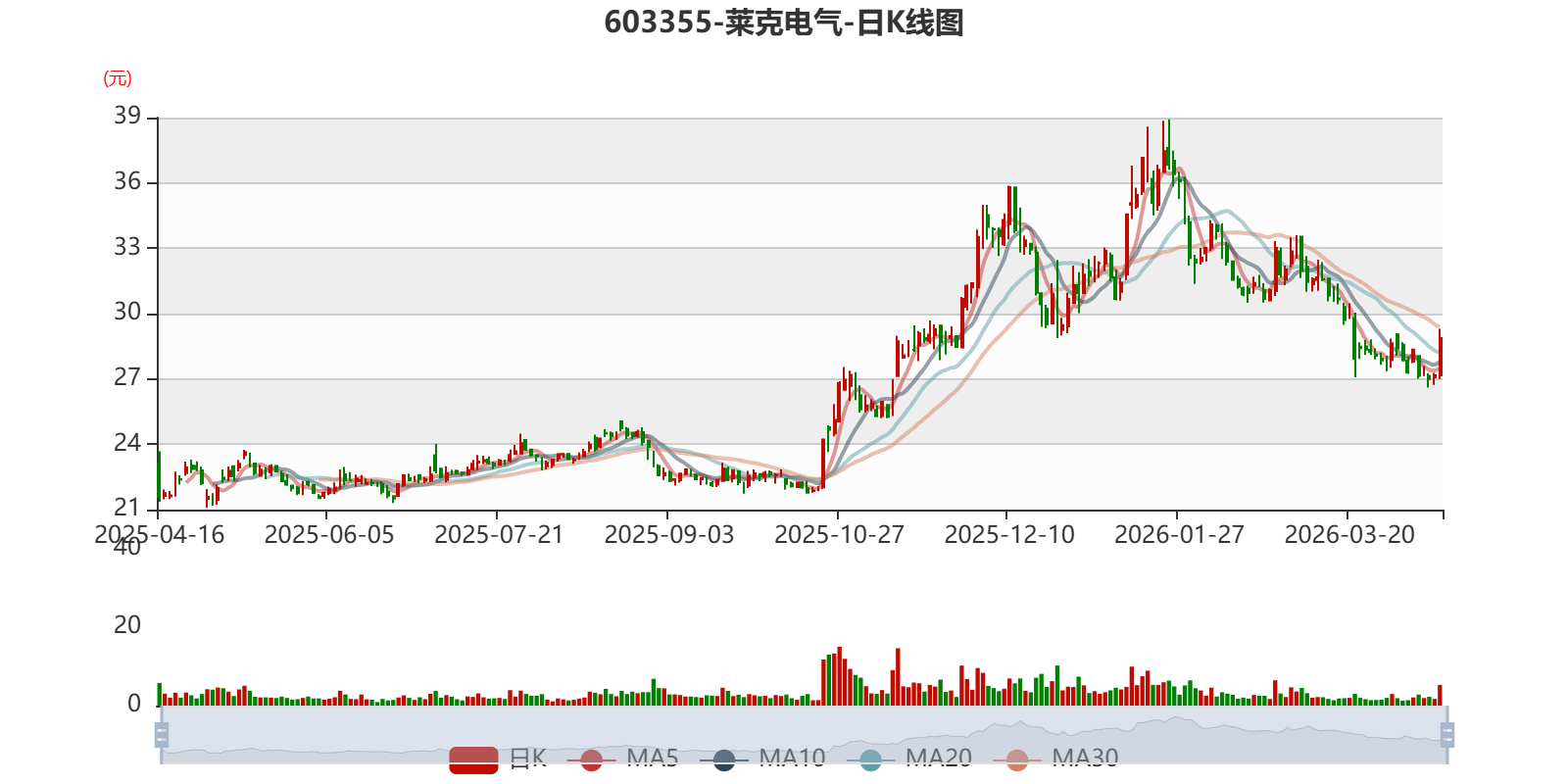Click the 2025-10-27 date axis label
This screenshot has height=784, width=1568.
840,535
